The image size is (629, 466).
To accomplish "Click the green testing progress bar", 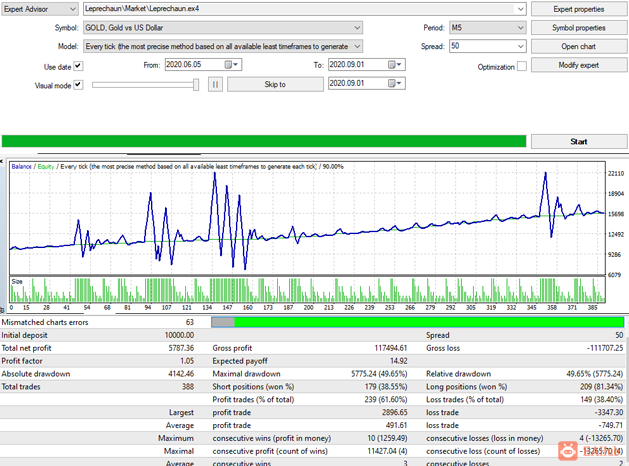I will click(264, 141).
